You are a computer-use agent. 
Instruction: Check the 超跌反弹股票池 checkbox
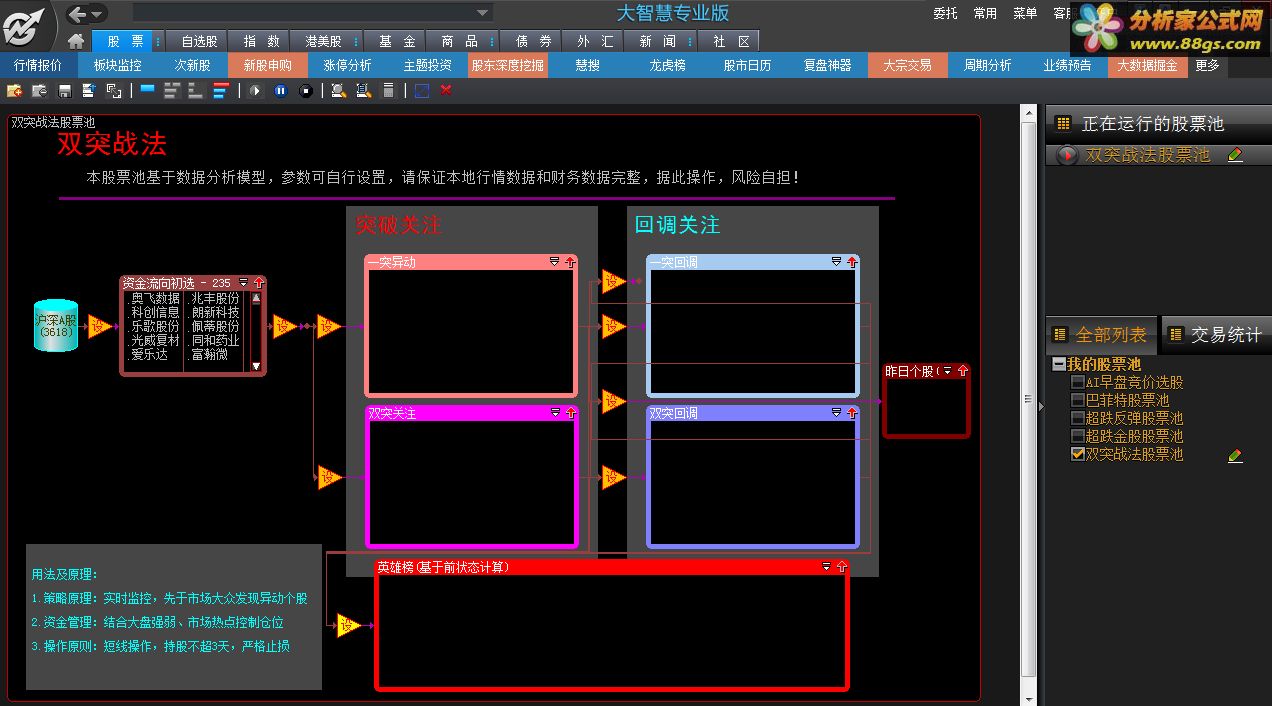(1077, 418)
